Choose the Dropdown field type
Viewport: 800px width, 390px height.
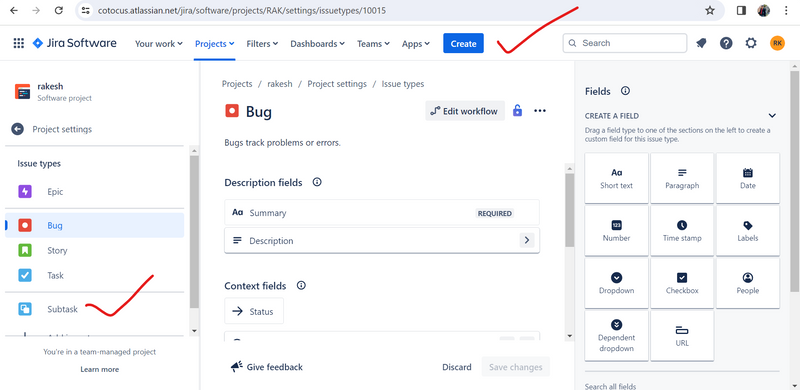pyautogui.click(x=616, y=283)
